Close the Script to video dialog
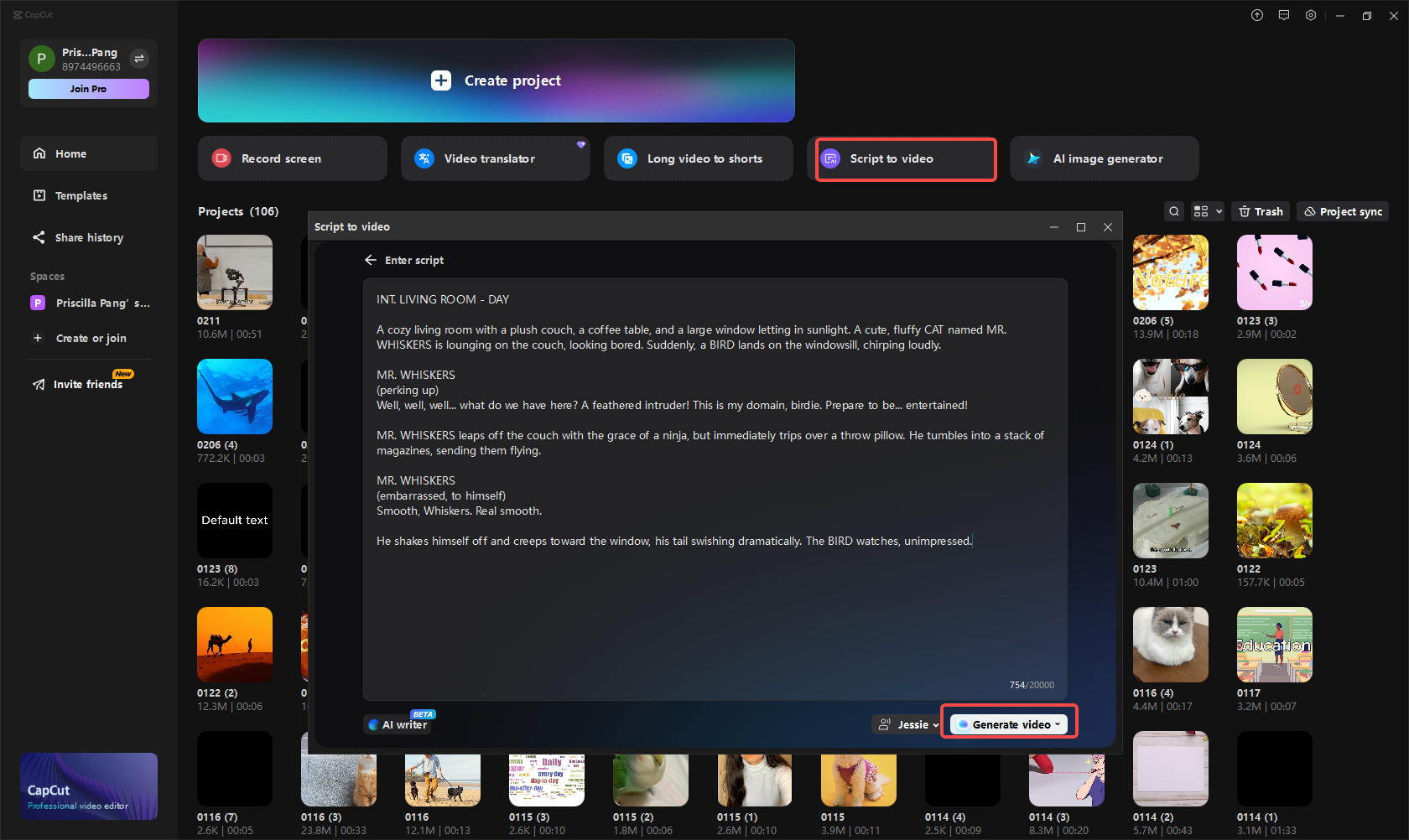 [1108, 227]
